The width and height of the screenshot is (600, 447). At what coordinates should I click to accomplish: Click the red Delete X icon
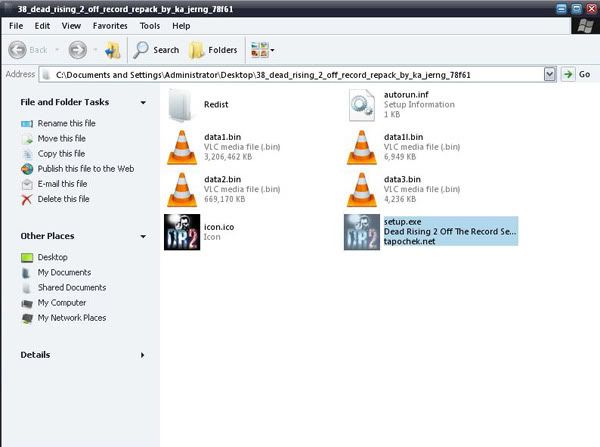pyautogui.click(x=27, y=199)
